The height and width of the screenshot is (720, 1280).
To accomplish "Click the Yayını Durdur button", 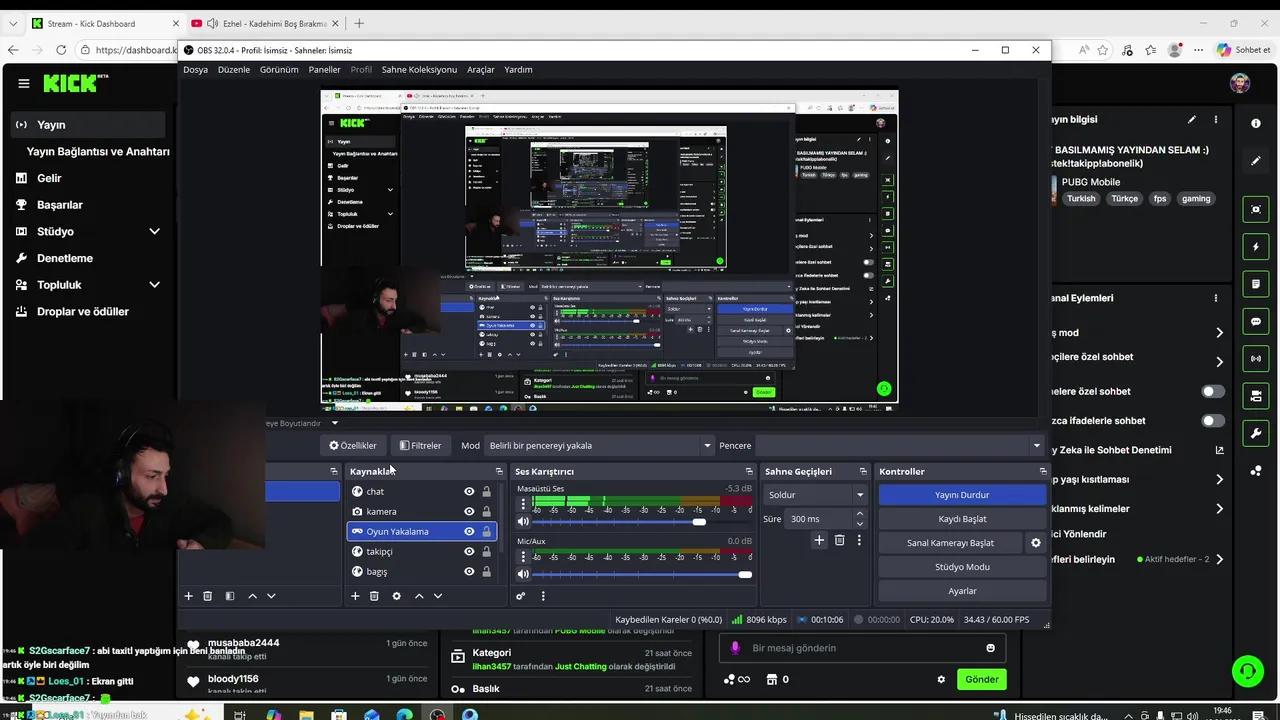I will (961, 494).
